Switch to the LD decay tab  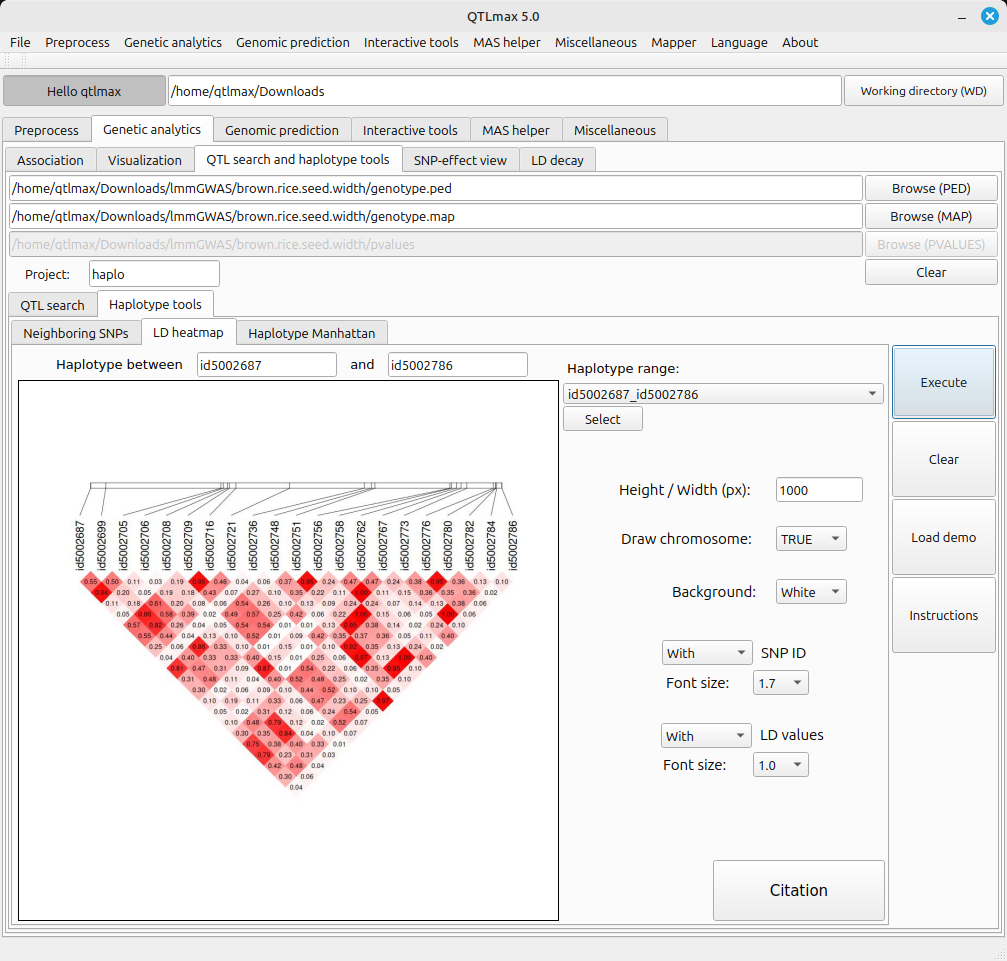pos(557,160)
